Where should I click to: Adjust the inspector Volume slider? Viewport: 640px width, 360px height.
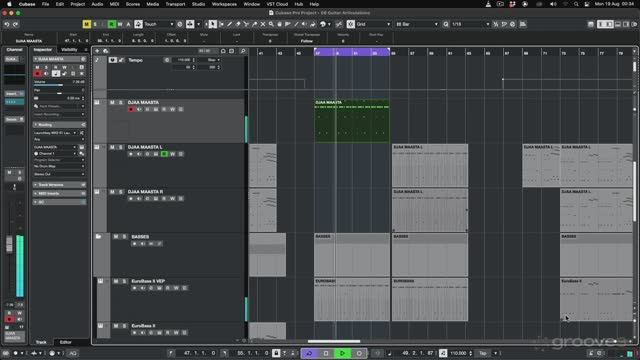pyautogui.click(x=59, y=84)
